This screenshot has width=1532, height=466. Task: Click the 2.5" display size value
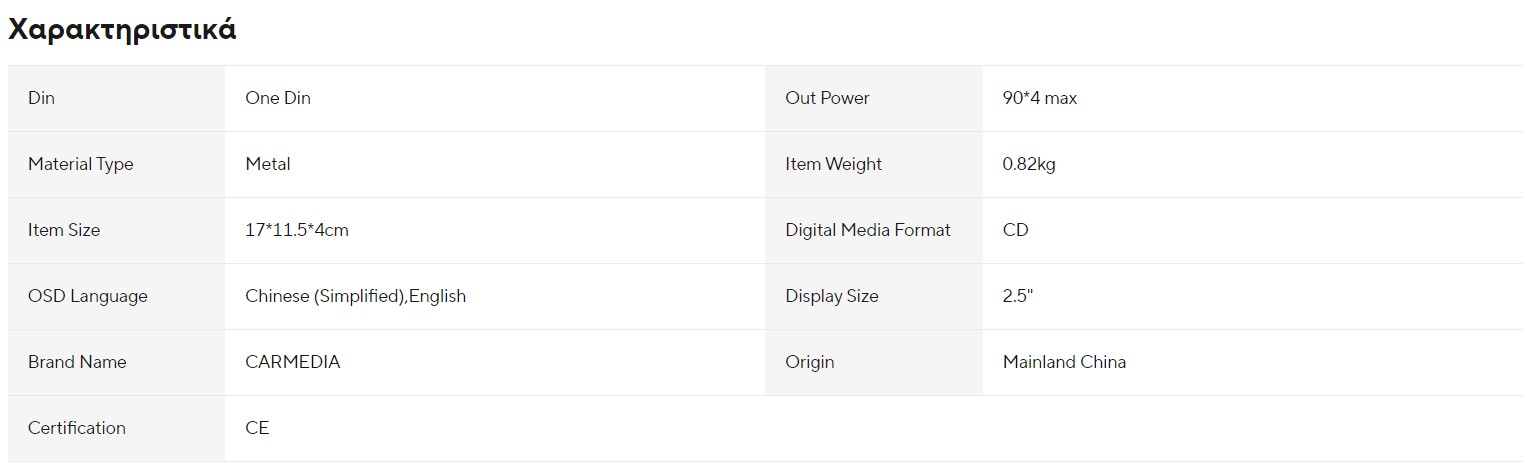click(x=1018, y=296)
